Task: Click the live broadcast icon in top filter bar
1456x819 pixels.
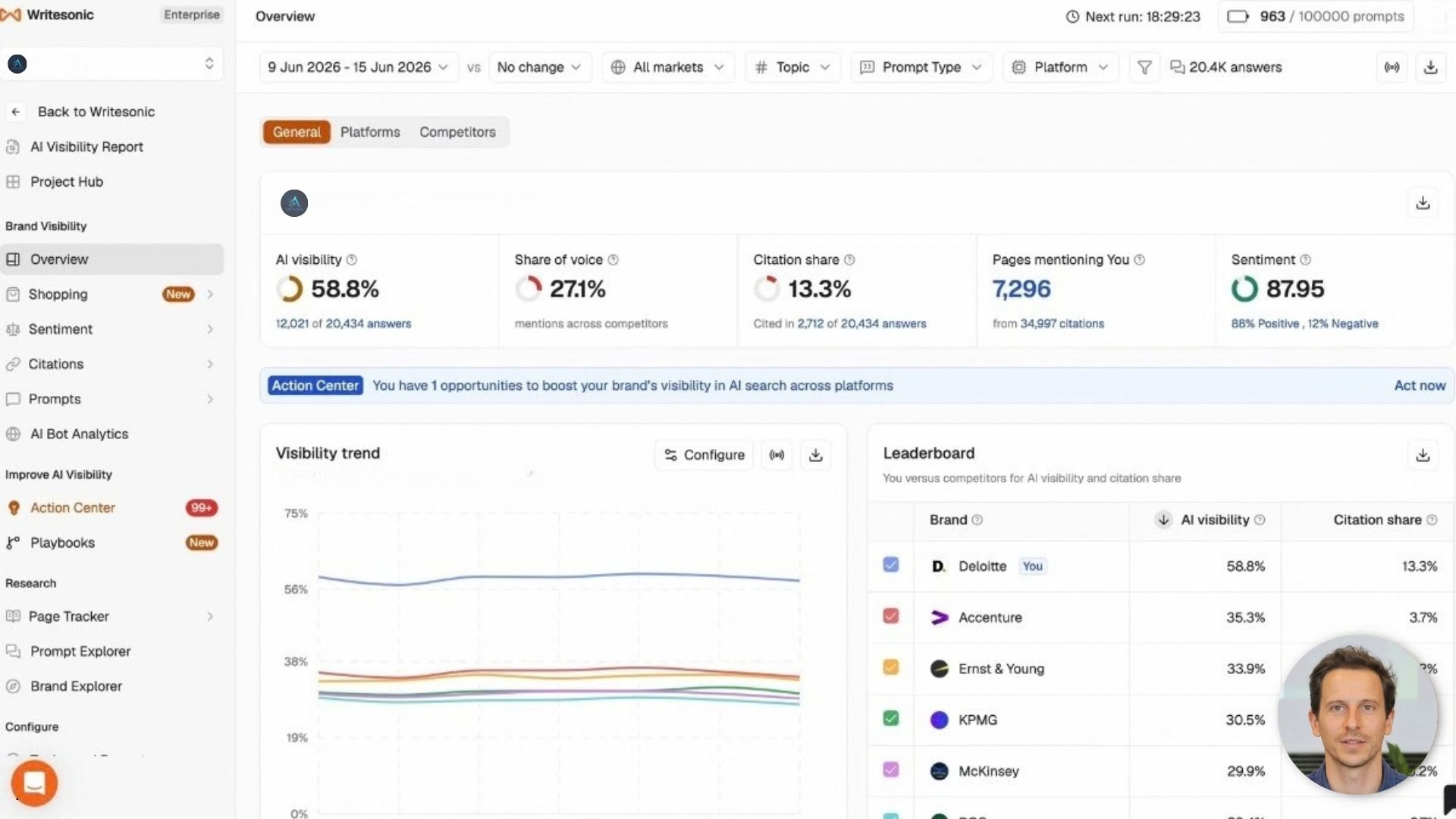Action: (1392, 67)
